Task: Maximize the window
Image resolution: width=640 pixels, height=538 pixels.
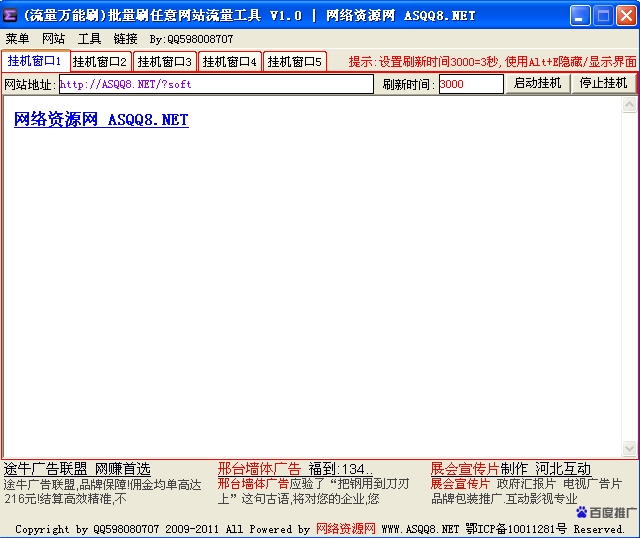Action: coord(603,16)
